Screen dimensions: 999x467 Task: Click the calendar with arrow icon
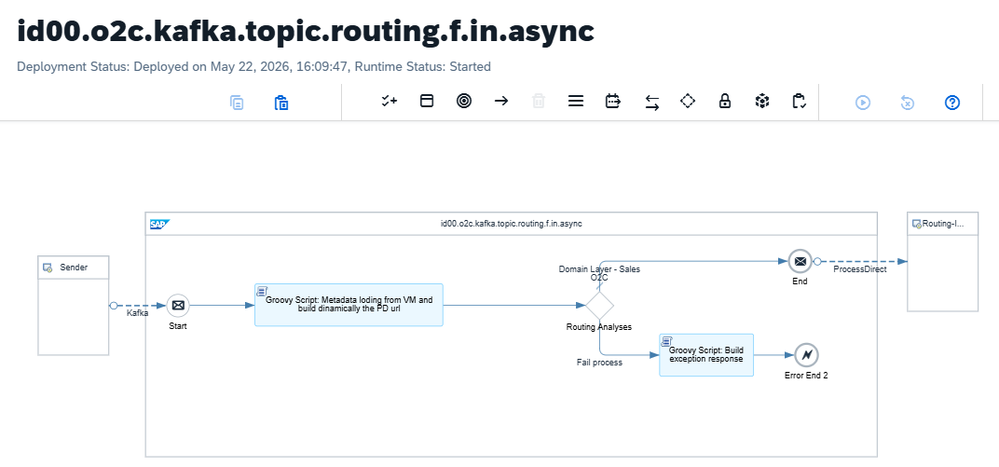pyautogui.click(x=613, y=101)
